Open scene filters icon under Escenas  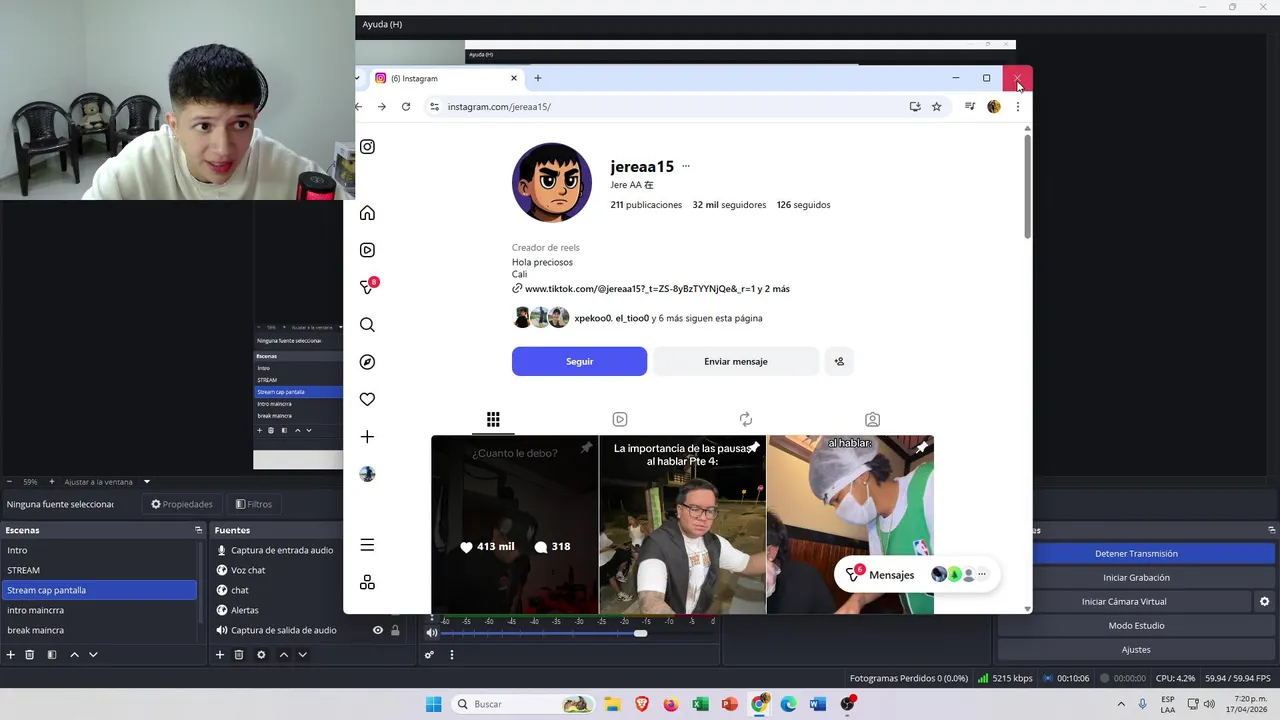tap(52, 655)
